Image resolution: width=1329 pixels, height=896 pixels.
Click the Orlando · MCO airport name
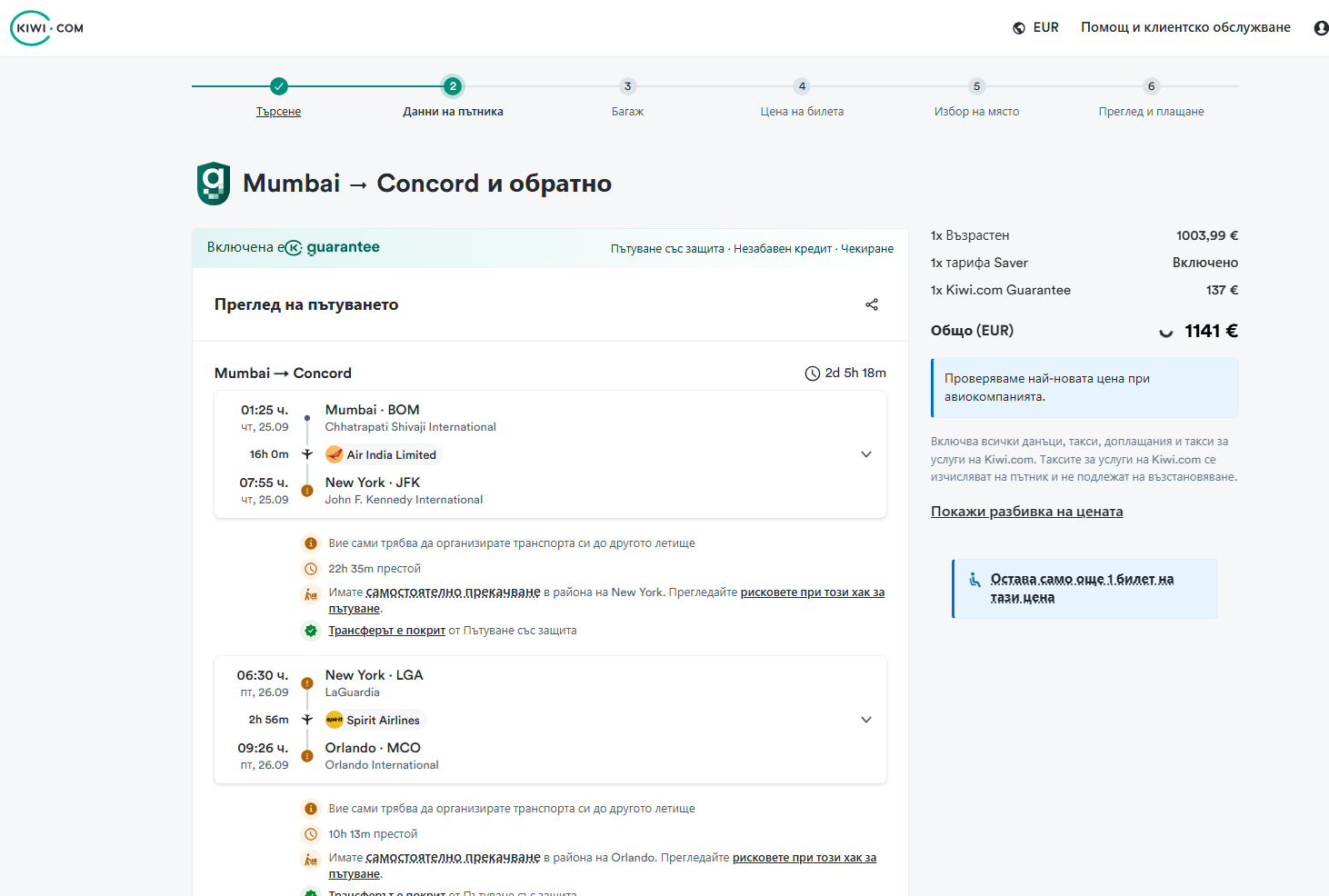(x=373, y=749)
